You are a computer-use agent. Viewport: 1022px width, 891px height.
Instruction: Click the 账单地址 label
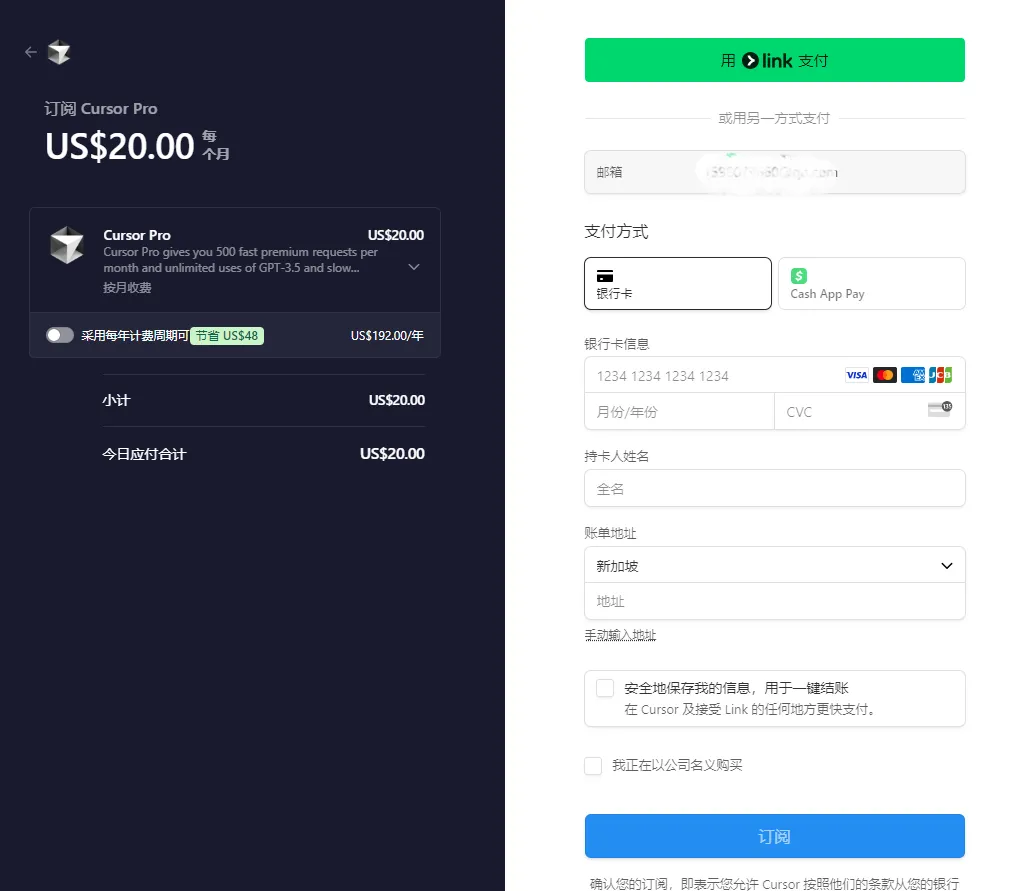pyautogui.click(x=610, y=533)
